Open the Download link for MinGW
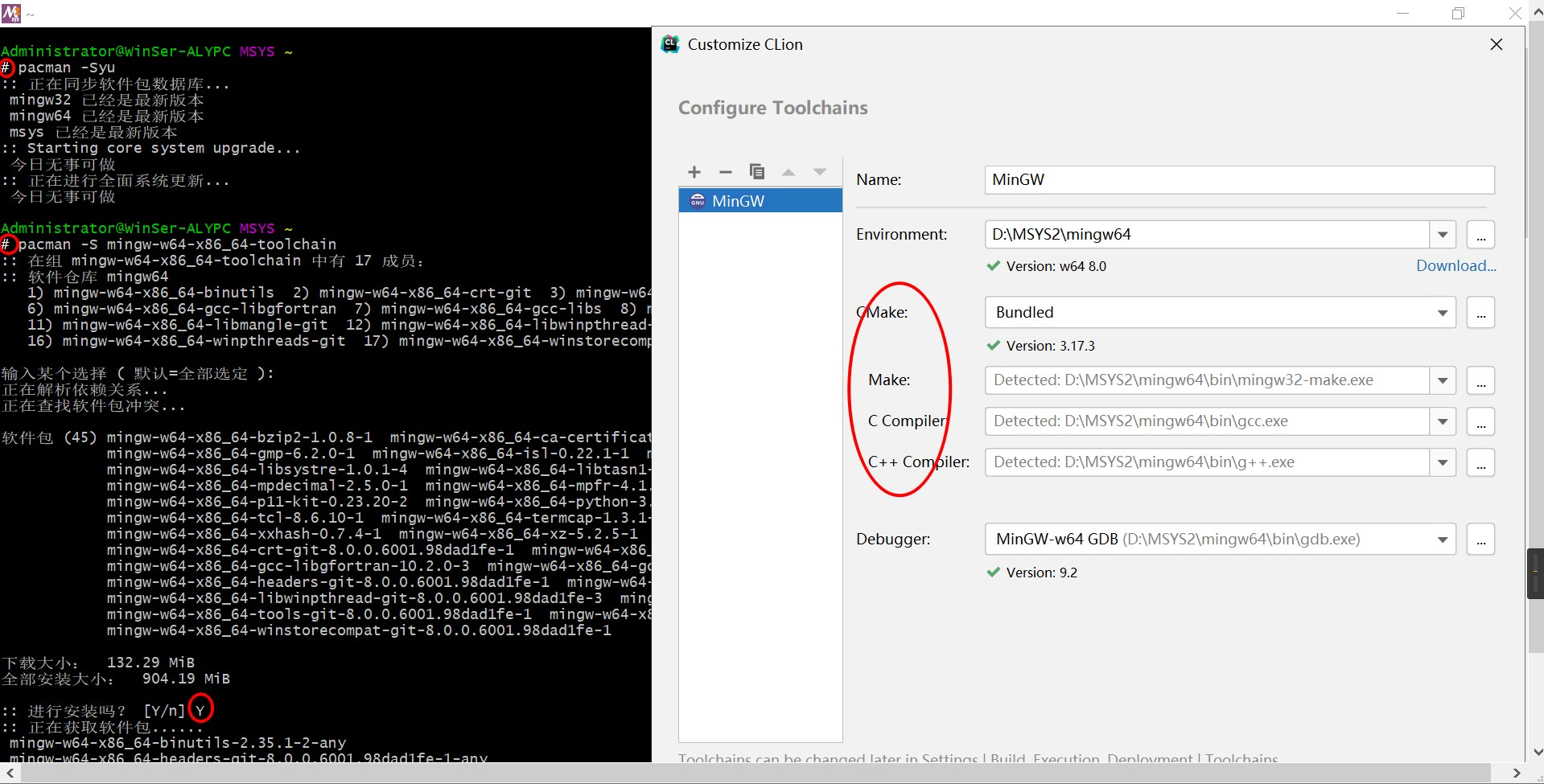The image size is (1544, 784). (x=1456, y=265)
